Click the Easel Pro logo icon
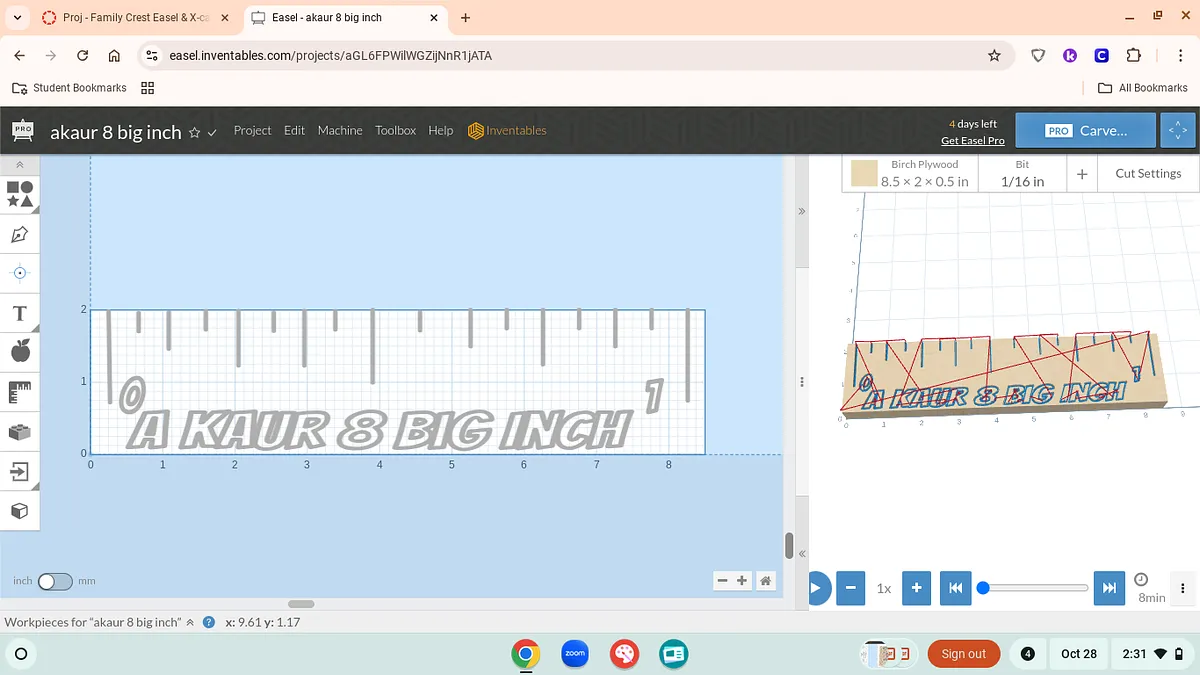Viewport: 1200px width, 675px height. [x=22, y=130]
